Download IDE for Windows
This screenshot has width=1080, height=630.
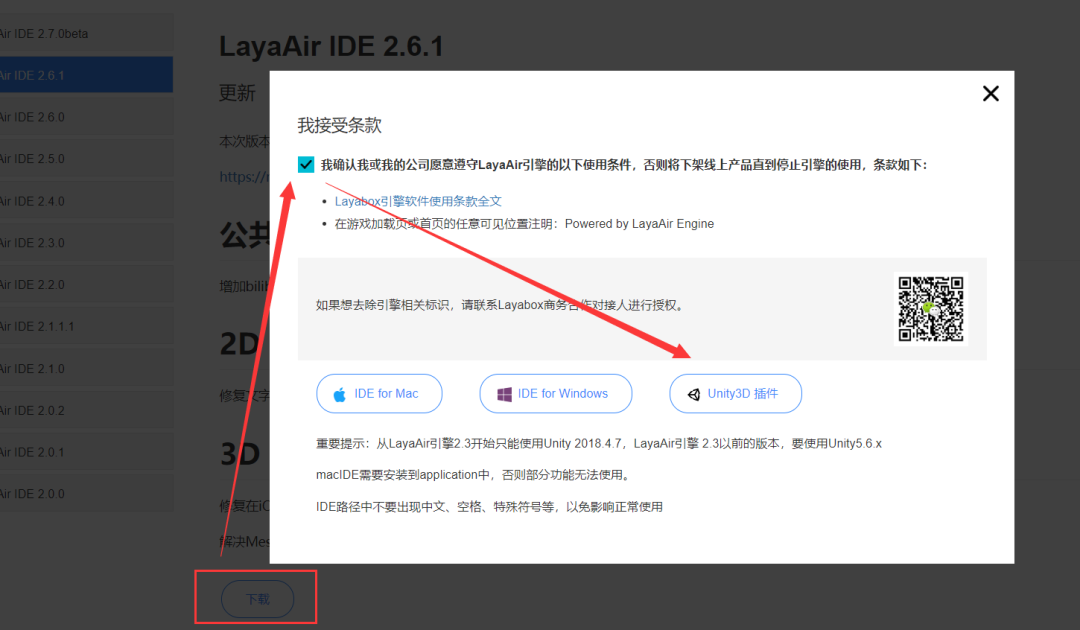(x=555, y=394)
